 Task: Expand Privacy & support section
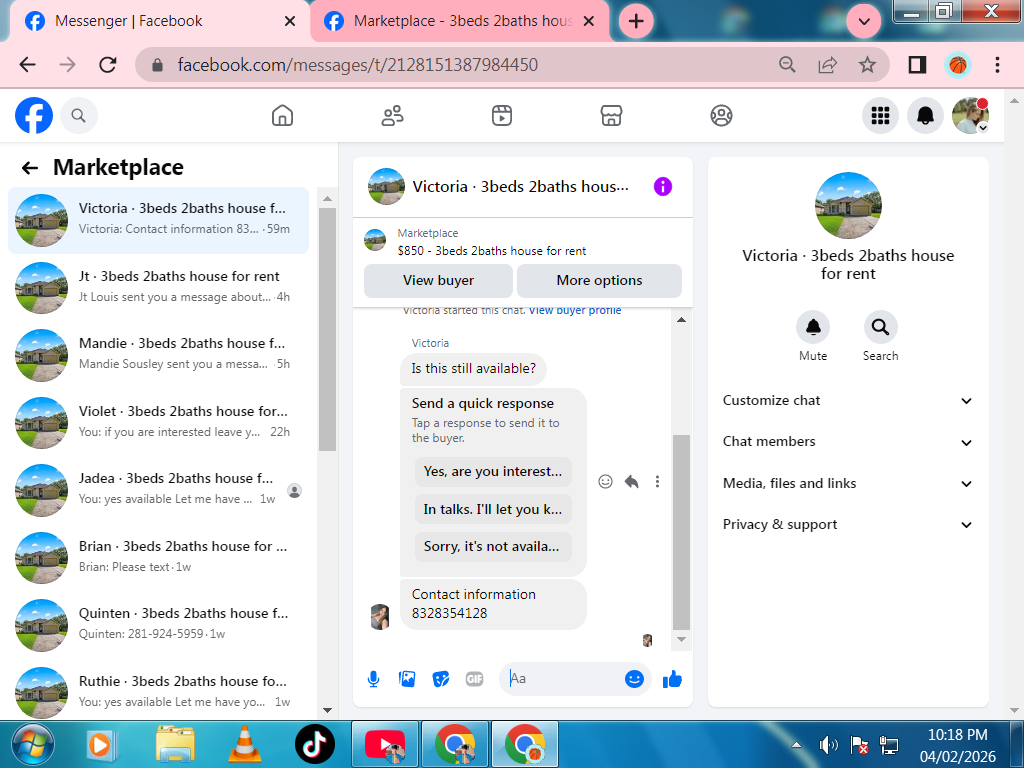point(848,524)
